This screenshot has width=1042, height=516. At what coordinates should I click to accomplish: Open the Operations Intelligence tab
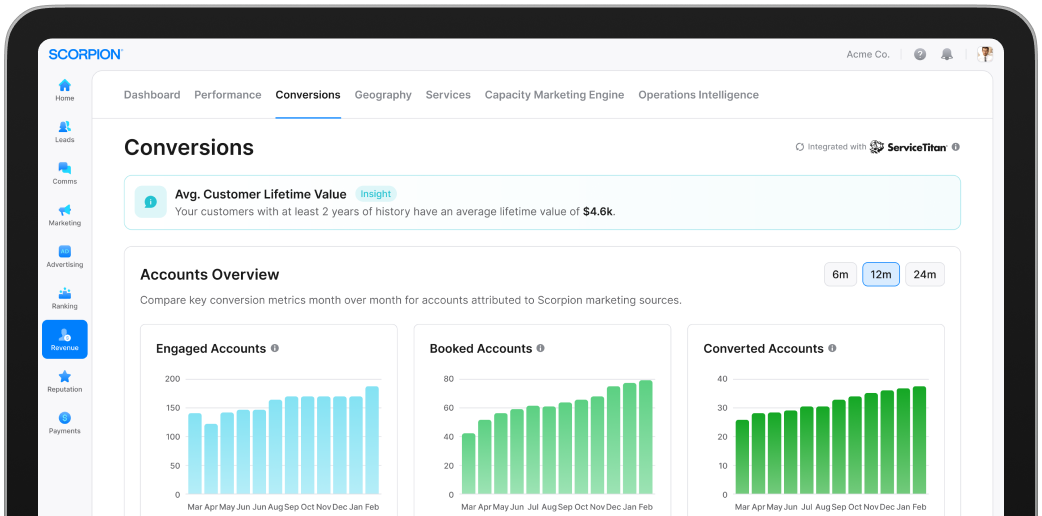click(x=698, y=95)
